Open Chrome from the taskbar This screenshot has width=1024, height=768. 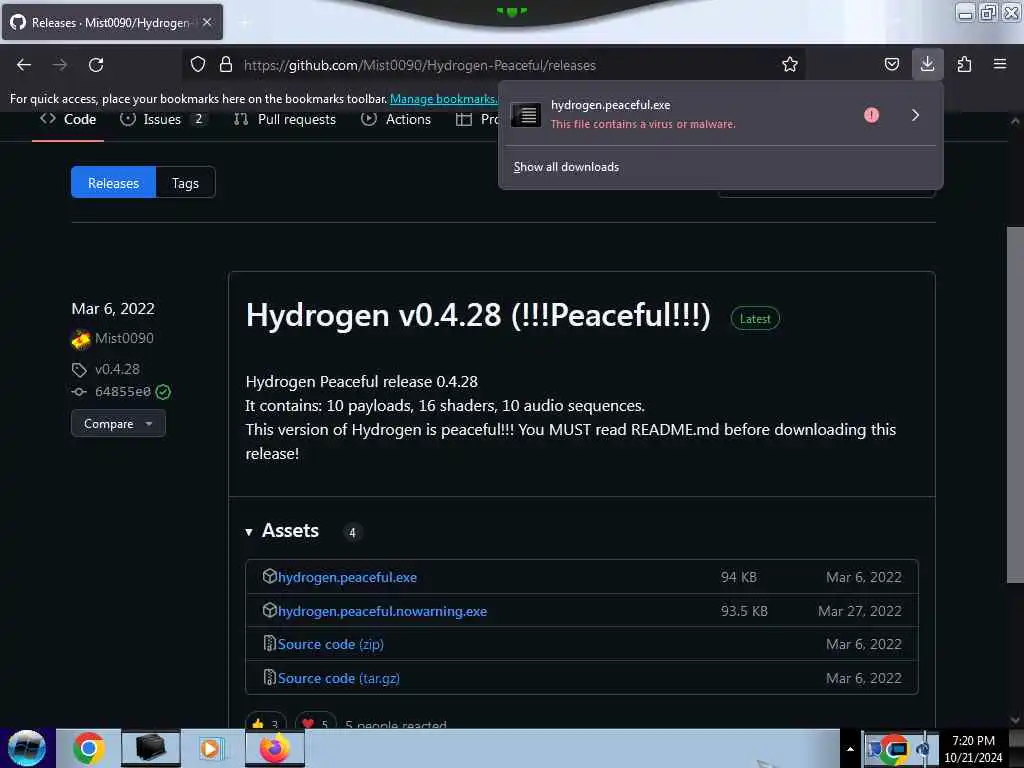(x=89, y=748)
